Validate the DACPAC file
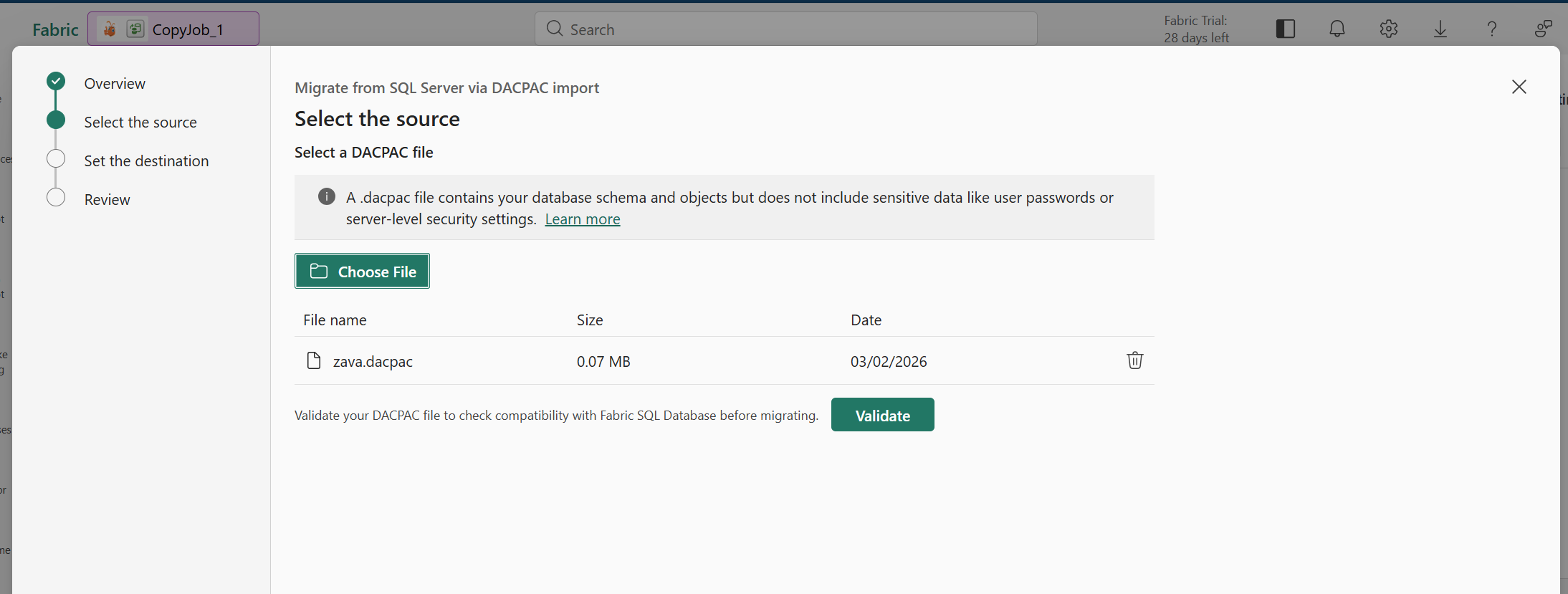Screen dimensions: 1568x594 (x=882, y=415)
